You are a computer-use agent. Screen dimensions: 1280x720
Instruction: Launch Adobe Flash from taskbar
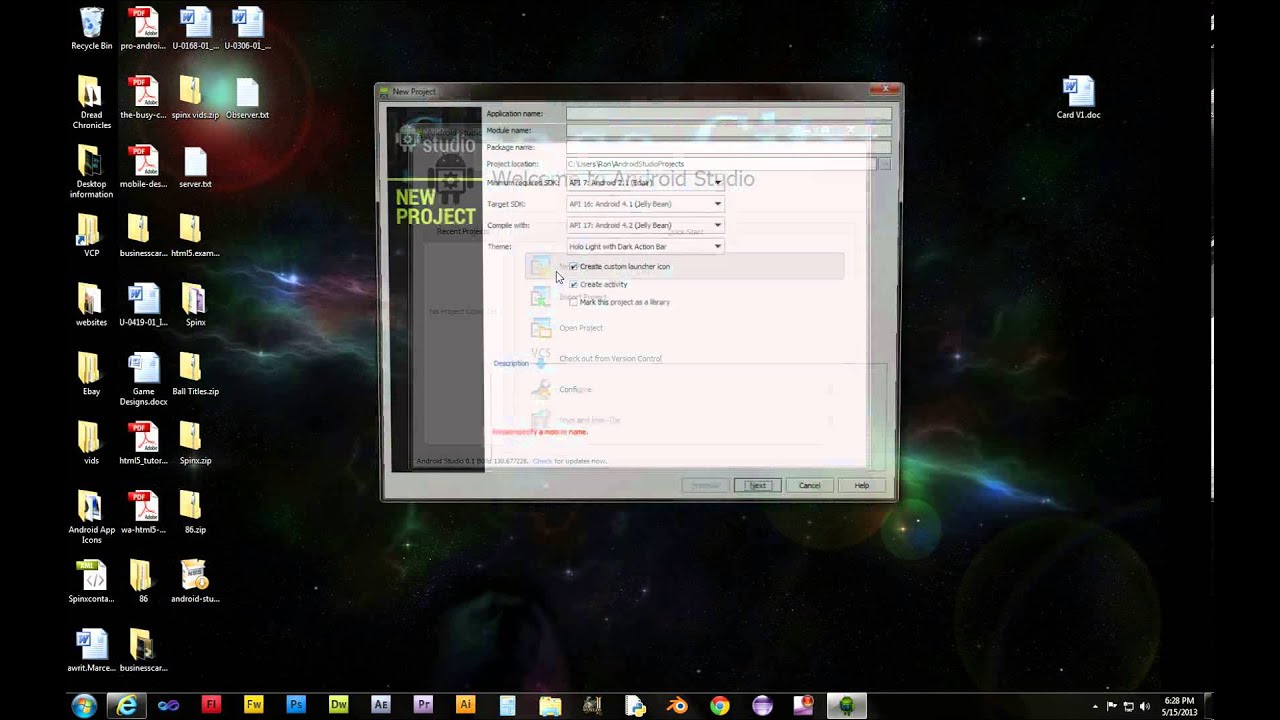pos(211,705)
